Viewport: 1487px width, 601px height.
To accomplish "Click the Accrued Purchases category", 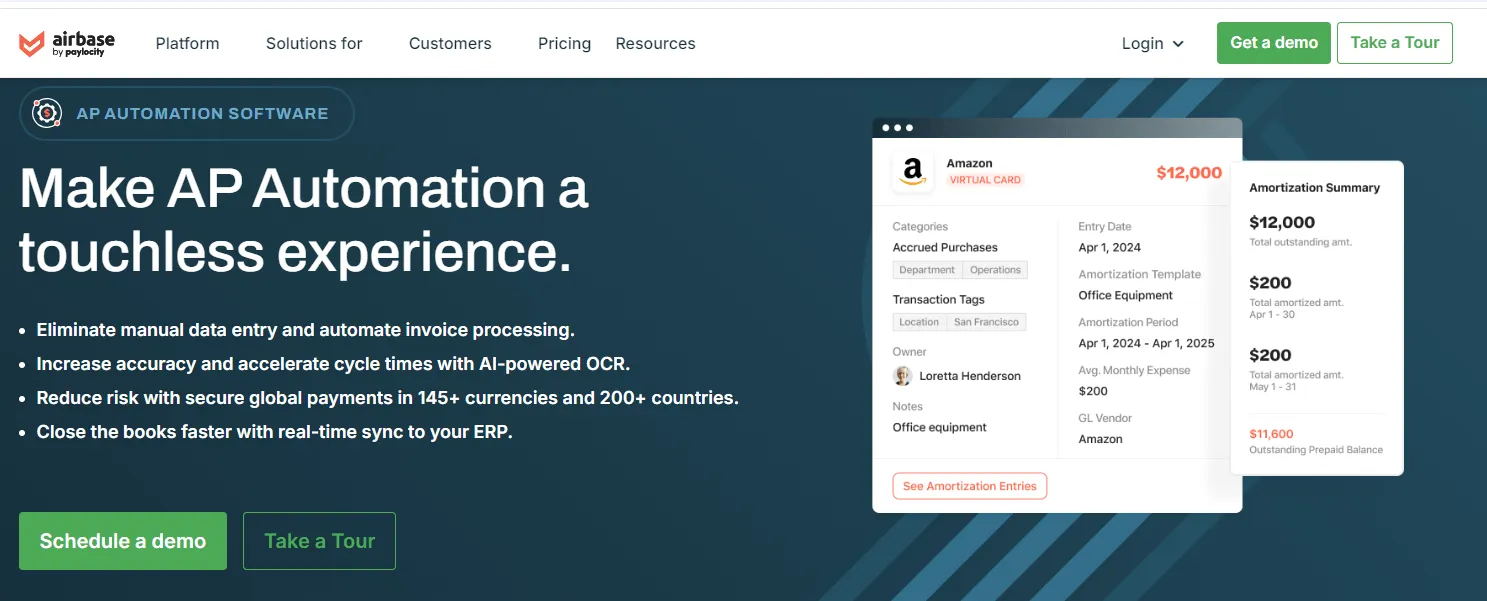I will point(945,247).
